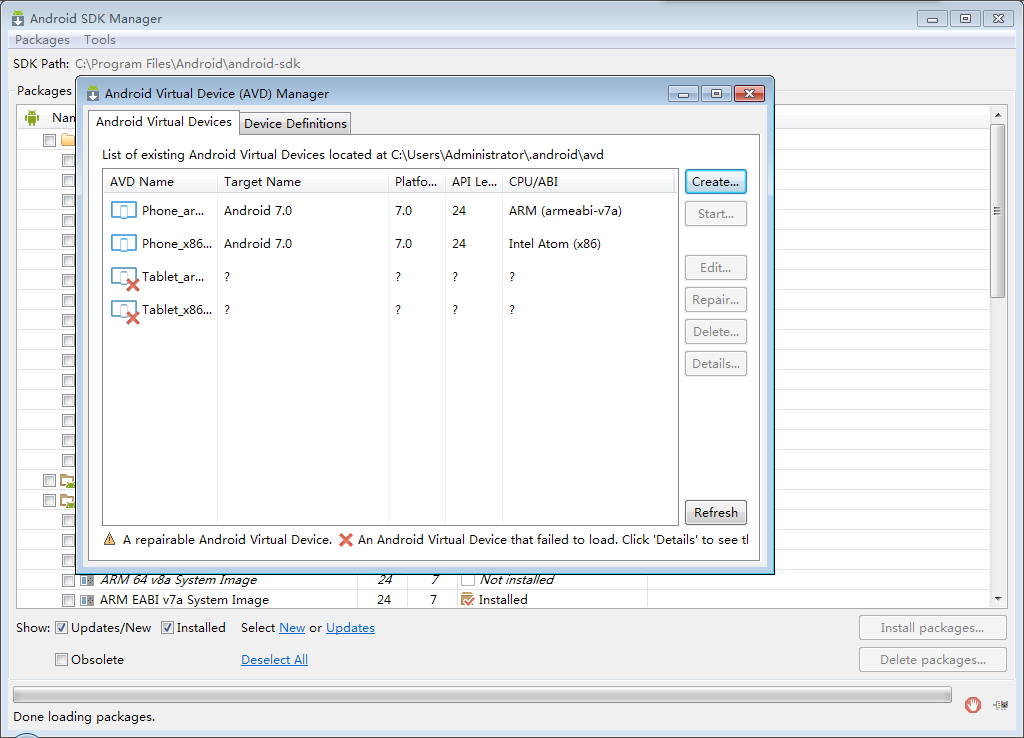Sort by the CPU/ABI column header
The height and width of the screenshot is (738, 1024).
click(x=588, y=182)
